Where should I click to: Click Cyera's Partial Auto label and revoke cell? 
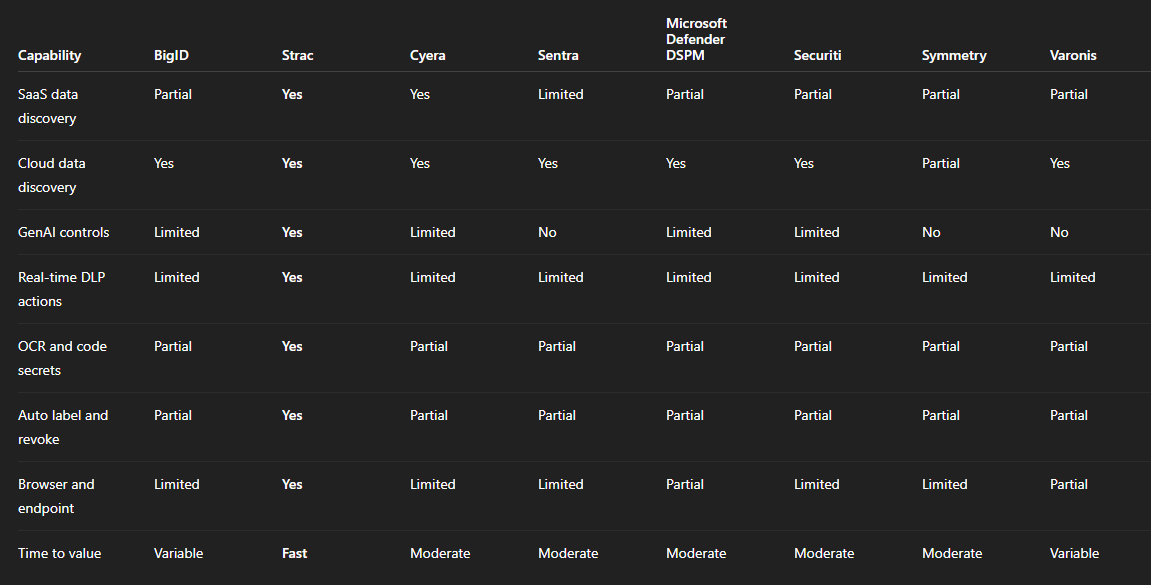429,415
